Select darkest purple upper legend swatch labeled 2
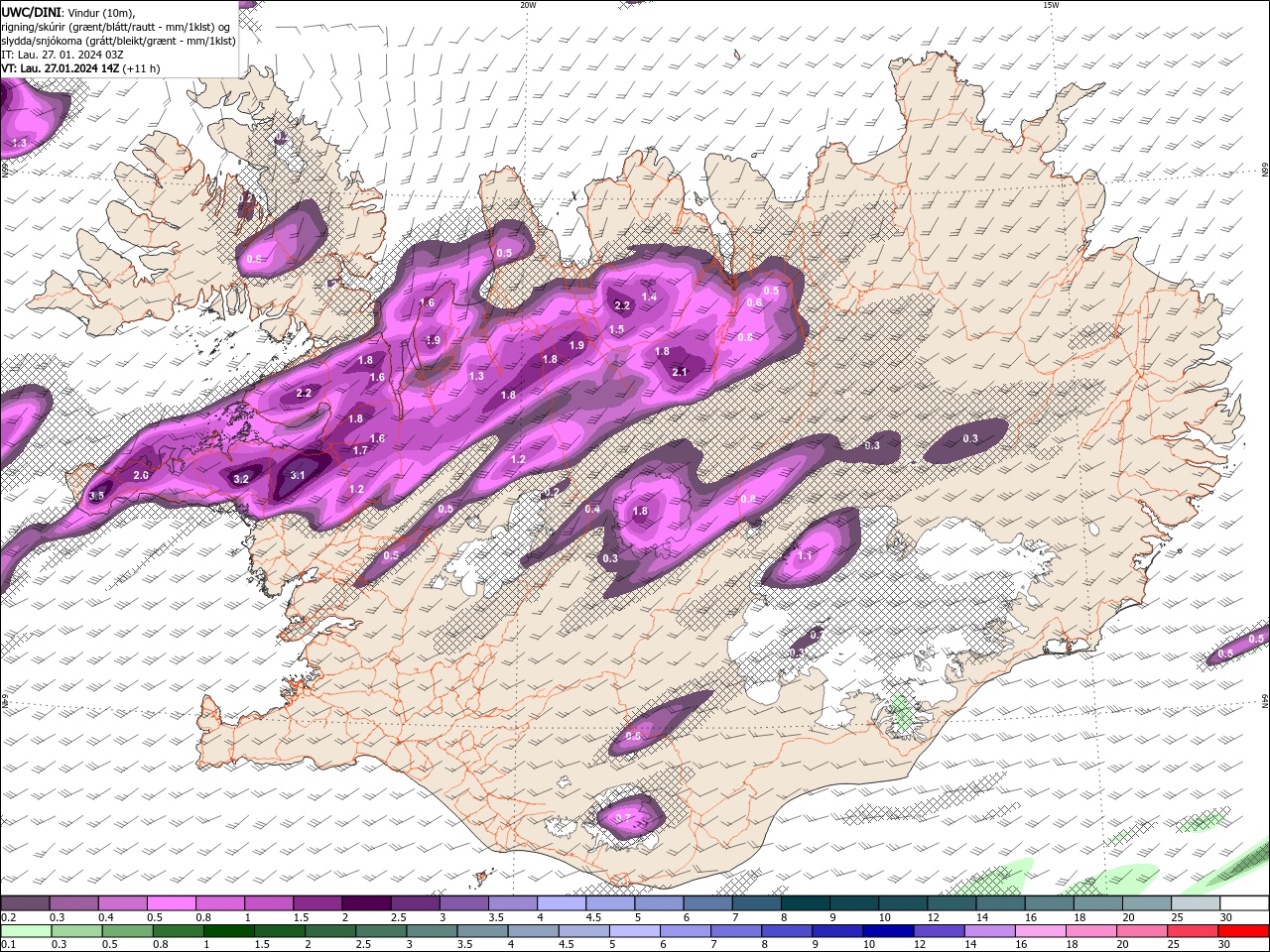Screen dimensions: 1270x952 (366, 903)
